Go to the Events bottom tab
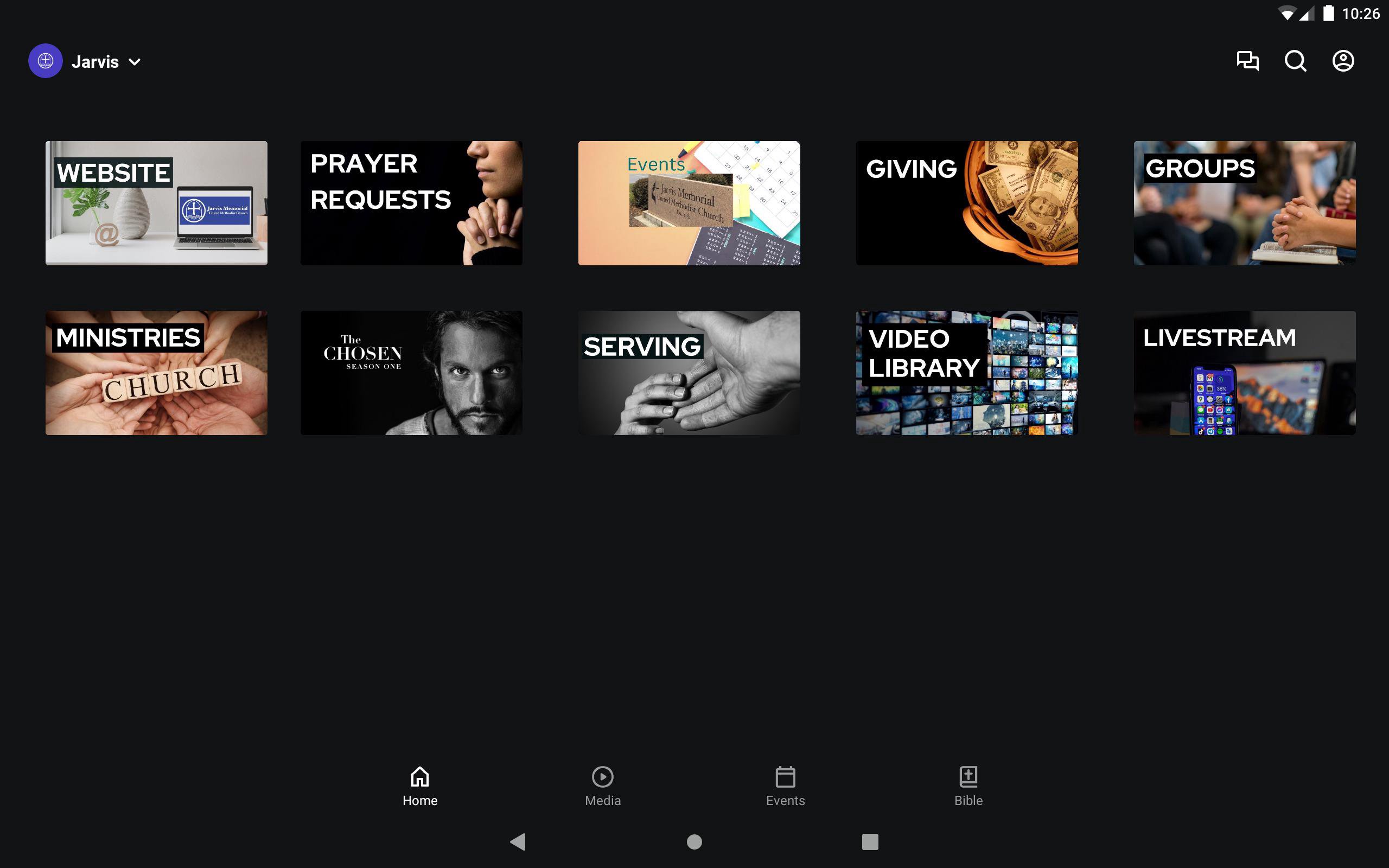 pos(785,786)
